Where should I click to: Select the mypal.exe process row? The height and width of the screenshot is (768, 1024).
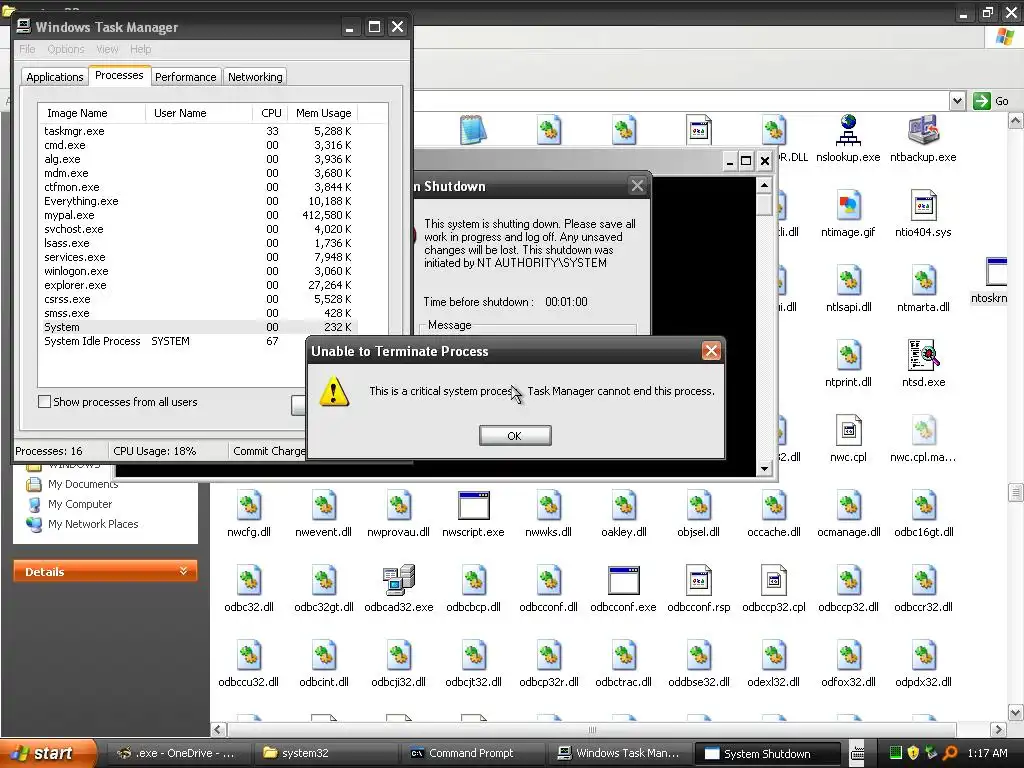[198, 215]
